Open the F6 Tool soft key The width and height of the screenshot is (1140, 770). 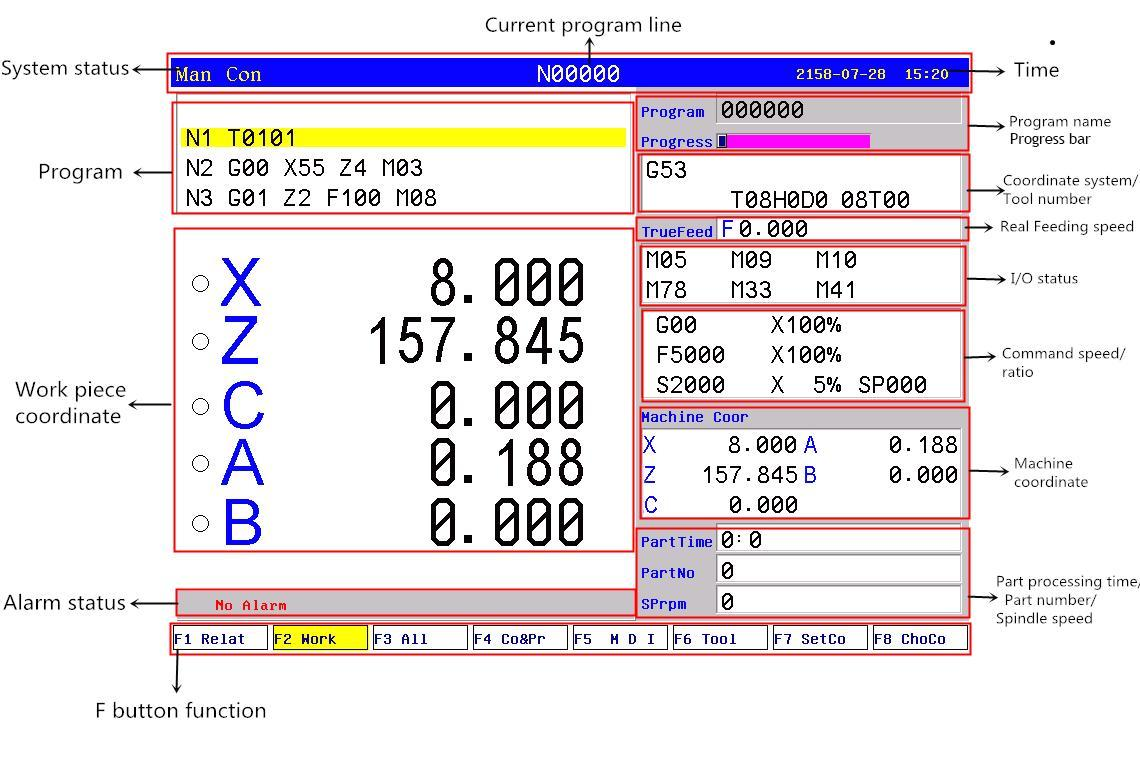(720, 638)
